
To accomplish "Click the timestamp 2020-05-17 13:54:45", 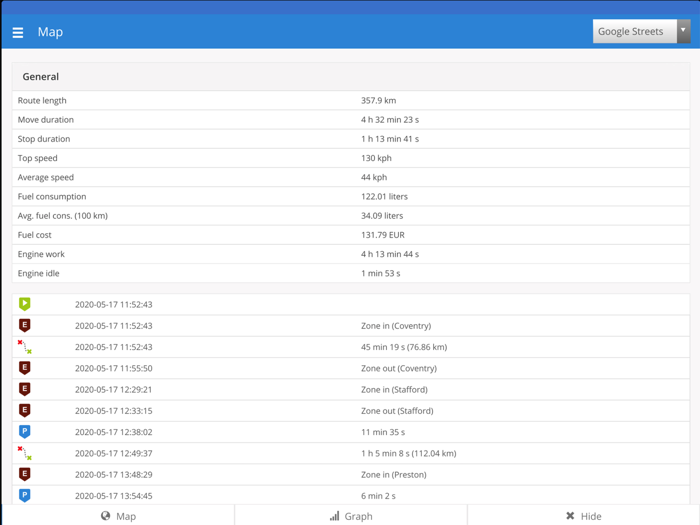I will (x=113, y=496).
